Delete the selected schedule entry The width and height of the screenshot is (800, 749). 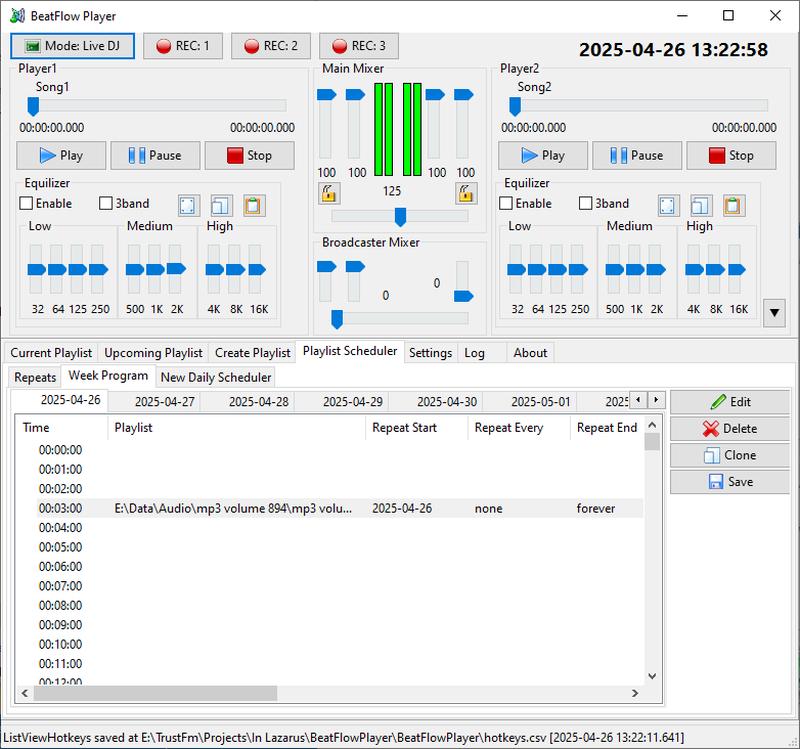pyautogui.click(x=730, y=429)
